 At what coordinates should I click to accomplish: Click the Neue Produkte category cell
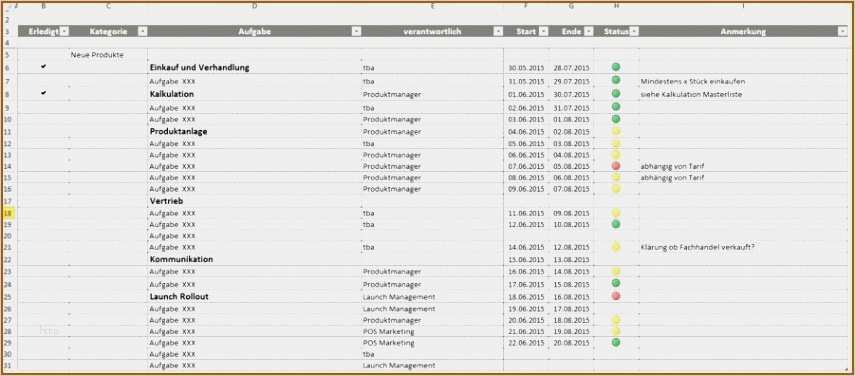point(97,55)
